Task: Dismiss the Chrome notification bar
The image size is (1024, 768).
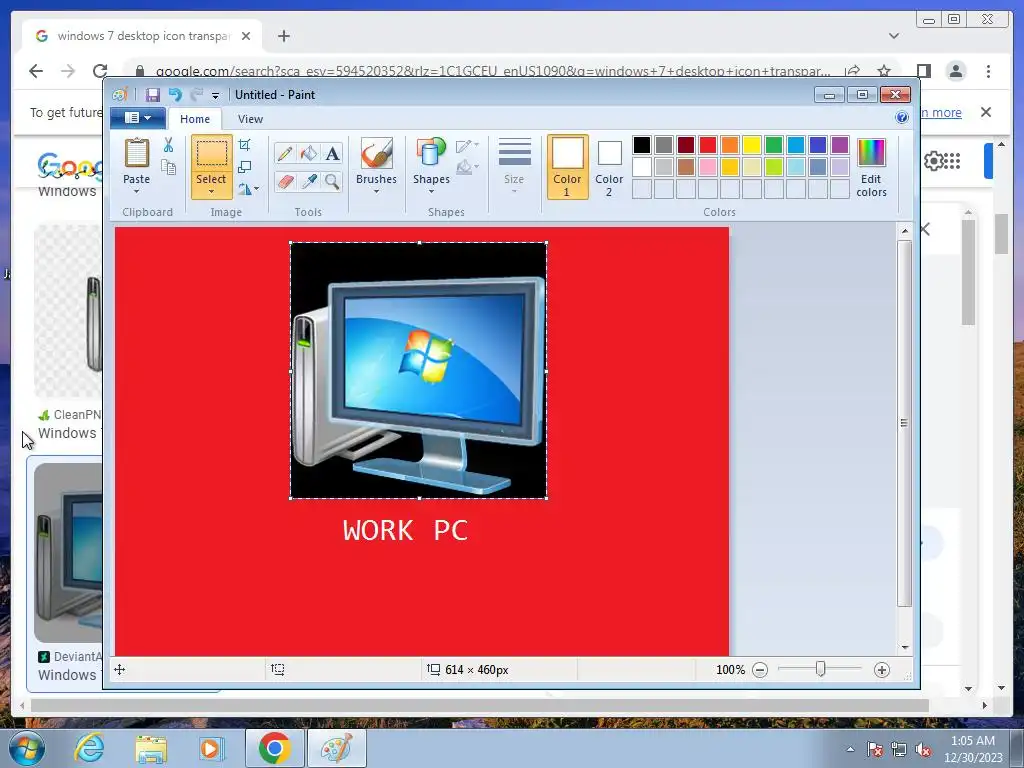Action: point(986,112)
